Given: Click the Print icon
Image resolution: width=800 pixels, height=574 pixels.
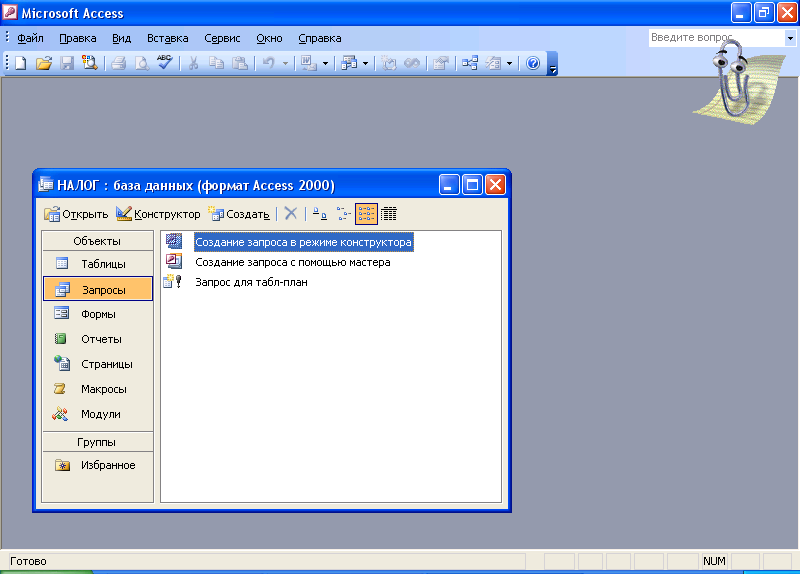Looking at the screenshot, I should point(119,63).
